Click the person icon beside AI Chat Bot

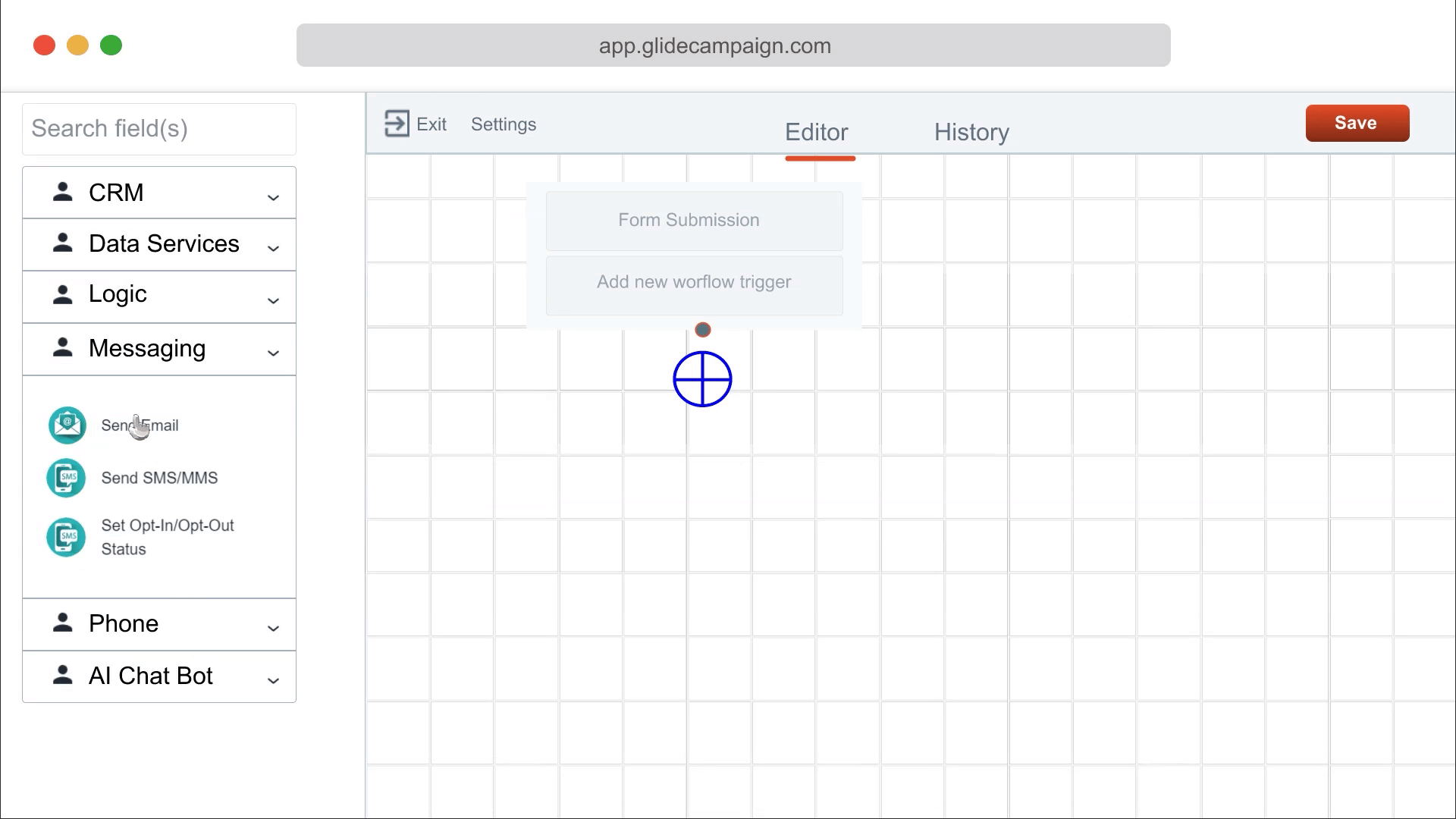click(x=63, y=676)
